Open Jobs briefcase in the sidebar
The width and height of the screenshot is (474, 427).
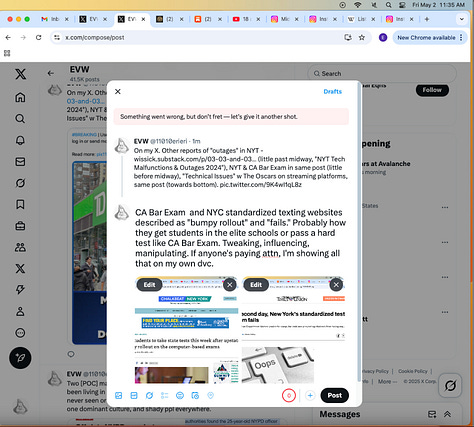pyautogui.click(x=20, y=226)
